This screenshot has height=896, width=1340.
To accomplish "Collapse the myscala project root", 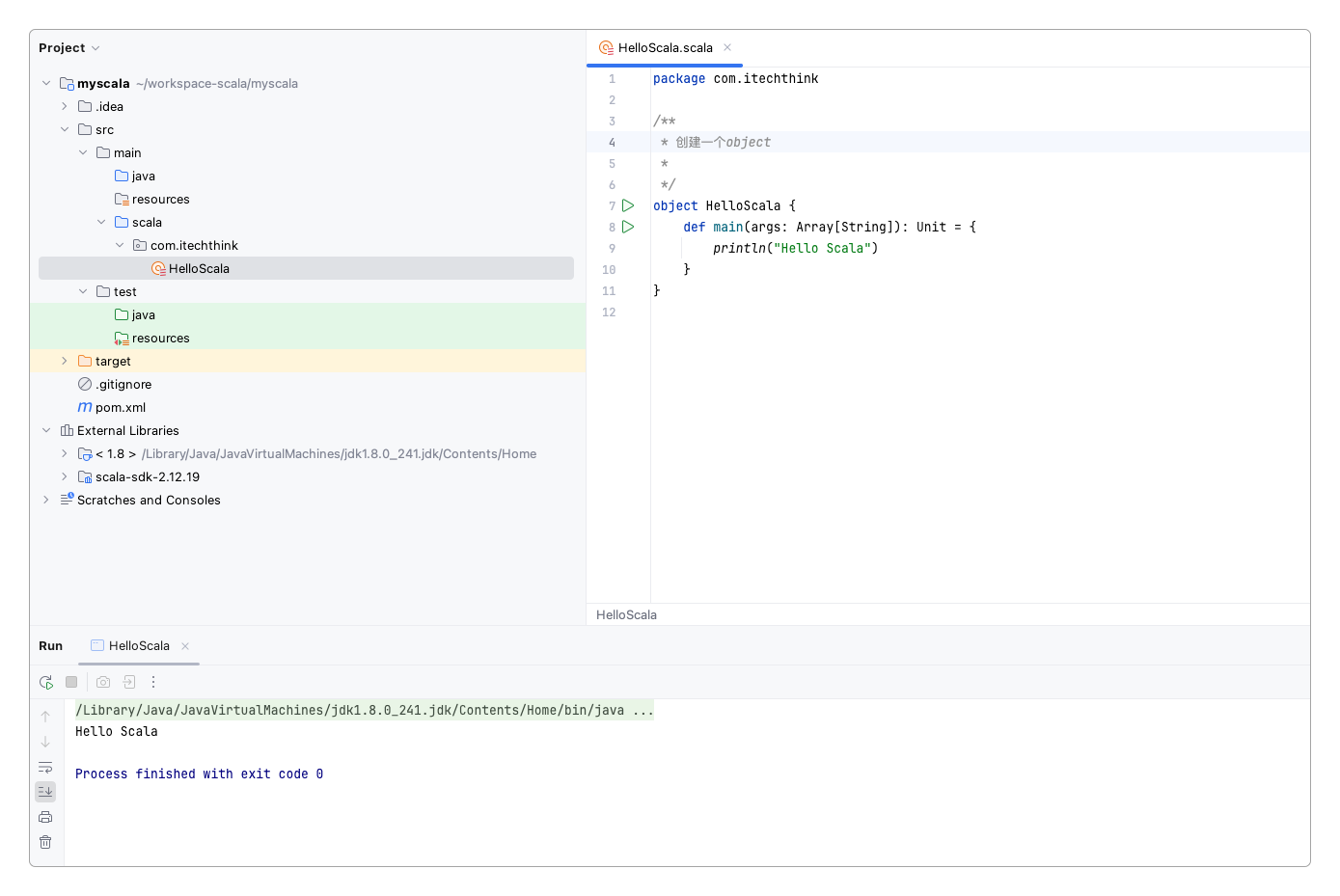I will 46,83.
